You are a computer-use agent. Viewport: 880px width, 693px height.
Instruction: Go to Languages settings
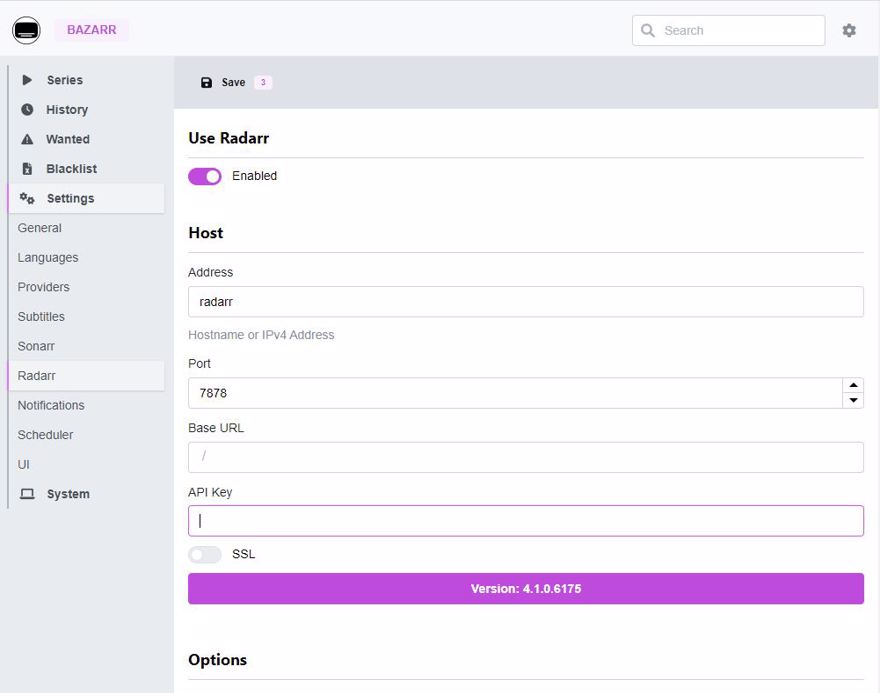(48, 258)
